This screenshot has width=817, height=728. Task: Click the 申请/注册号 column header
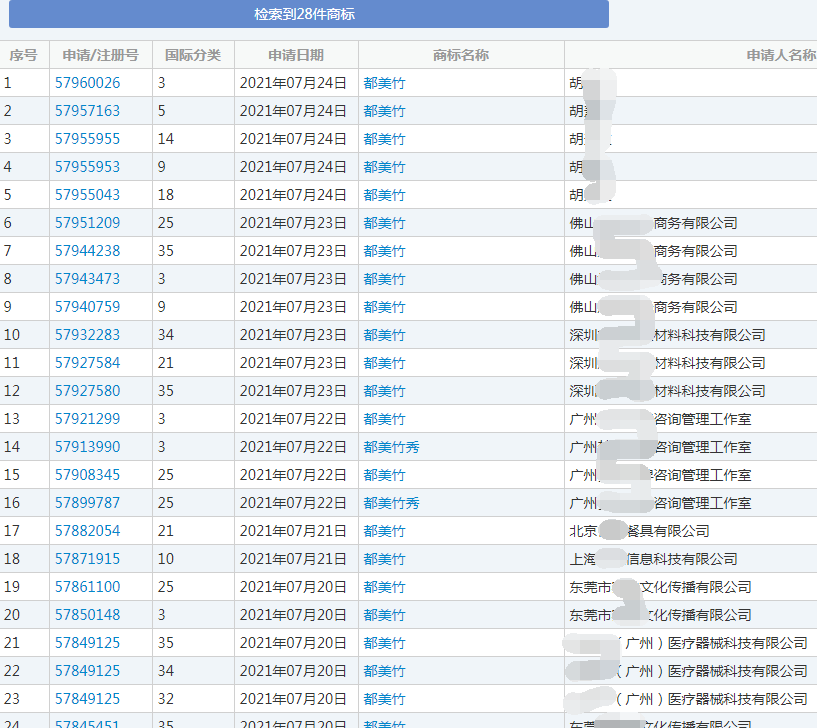[100, 55]
